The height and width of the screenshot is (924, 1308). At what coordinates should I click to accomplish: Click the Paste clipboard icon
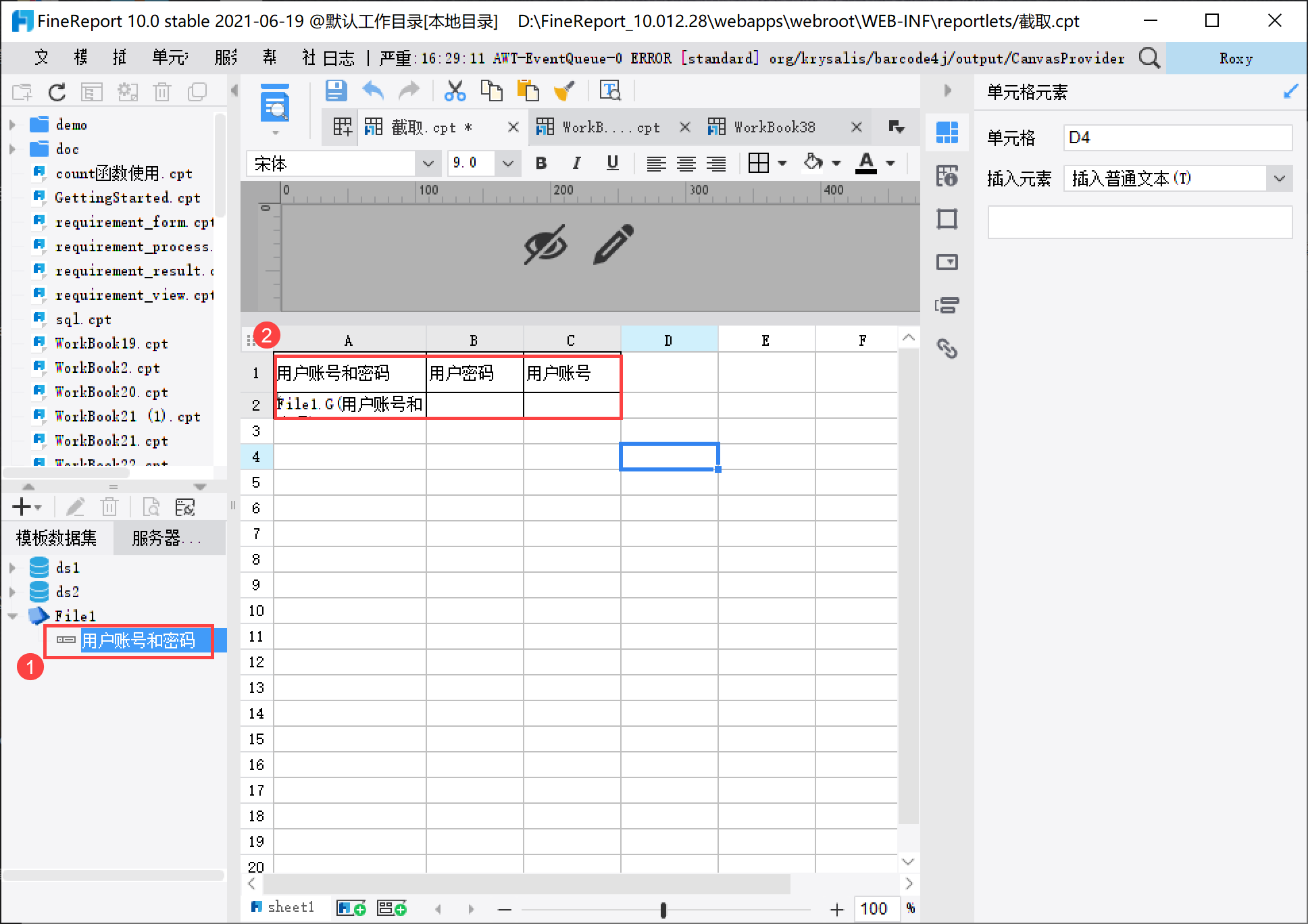[528, 91]
